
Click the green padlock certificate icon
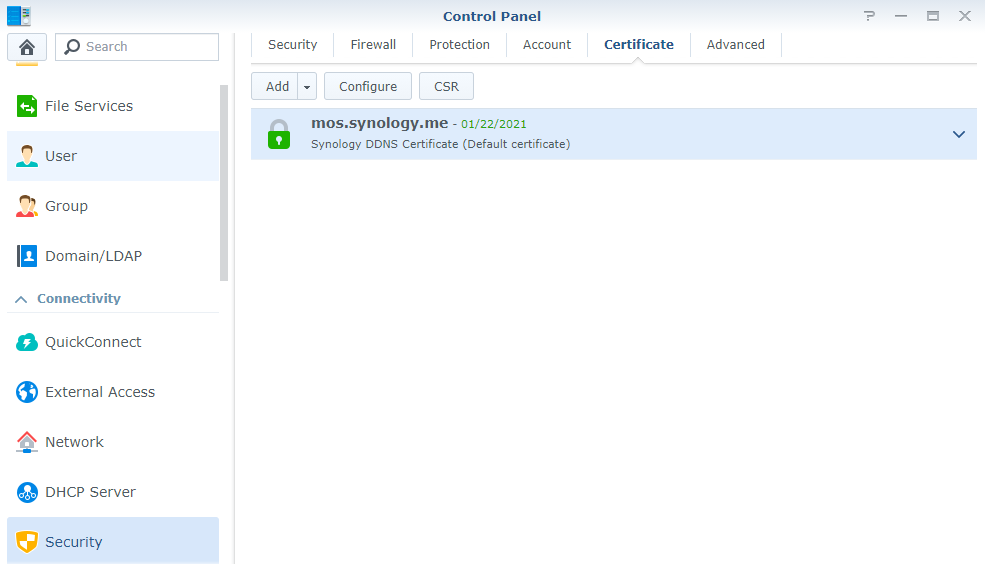click(279, 134)
